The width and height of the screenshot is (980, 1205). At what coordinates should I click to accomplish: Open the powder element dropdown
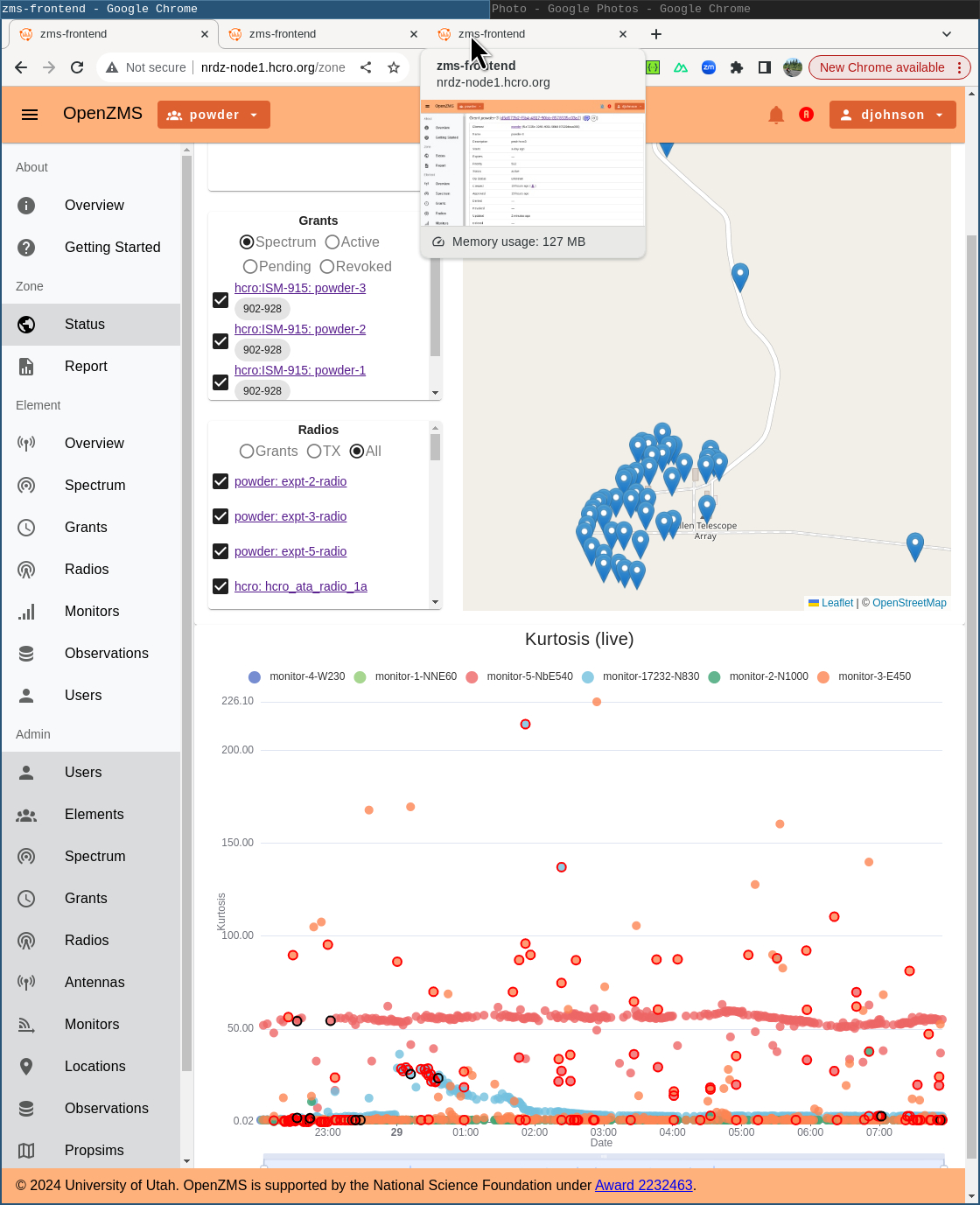(x=213, y=115)
